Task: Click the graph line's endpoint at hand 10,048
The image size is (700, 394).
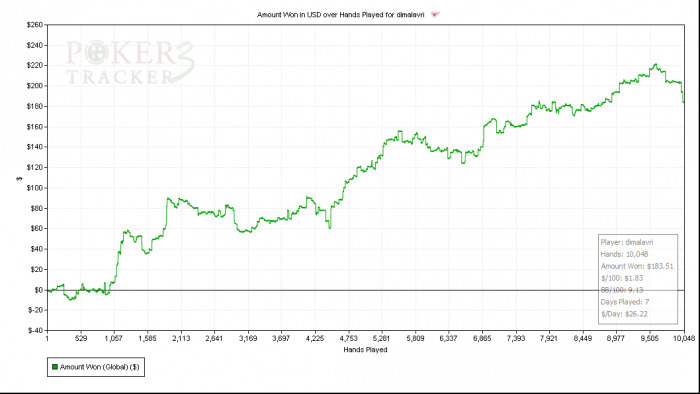Action: (x=683, y=102)
